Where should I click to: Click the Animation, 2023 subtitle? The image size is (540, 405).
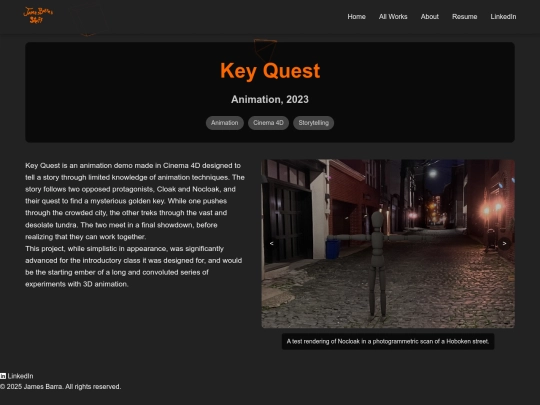(x=270, y=100)
